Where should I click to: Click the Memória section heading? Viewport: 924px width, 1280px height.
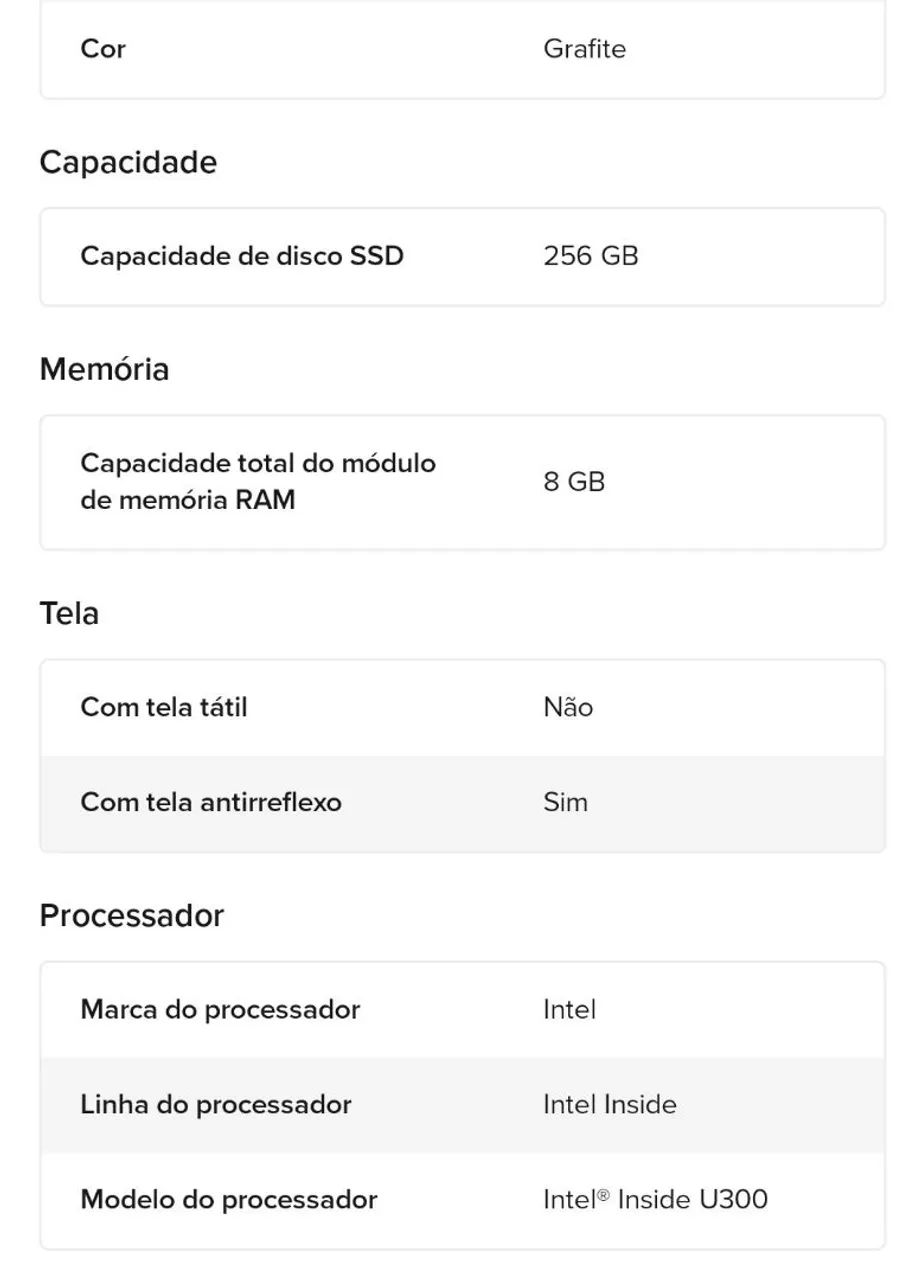(104, 369)
